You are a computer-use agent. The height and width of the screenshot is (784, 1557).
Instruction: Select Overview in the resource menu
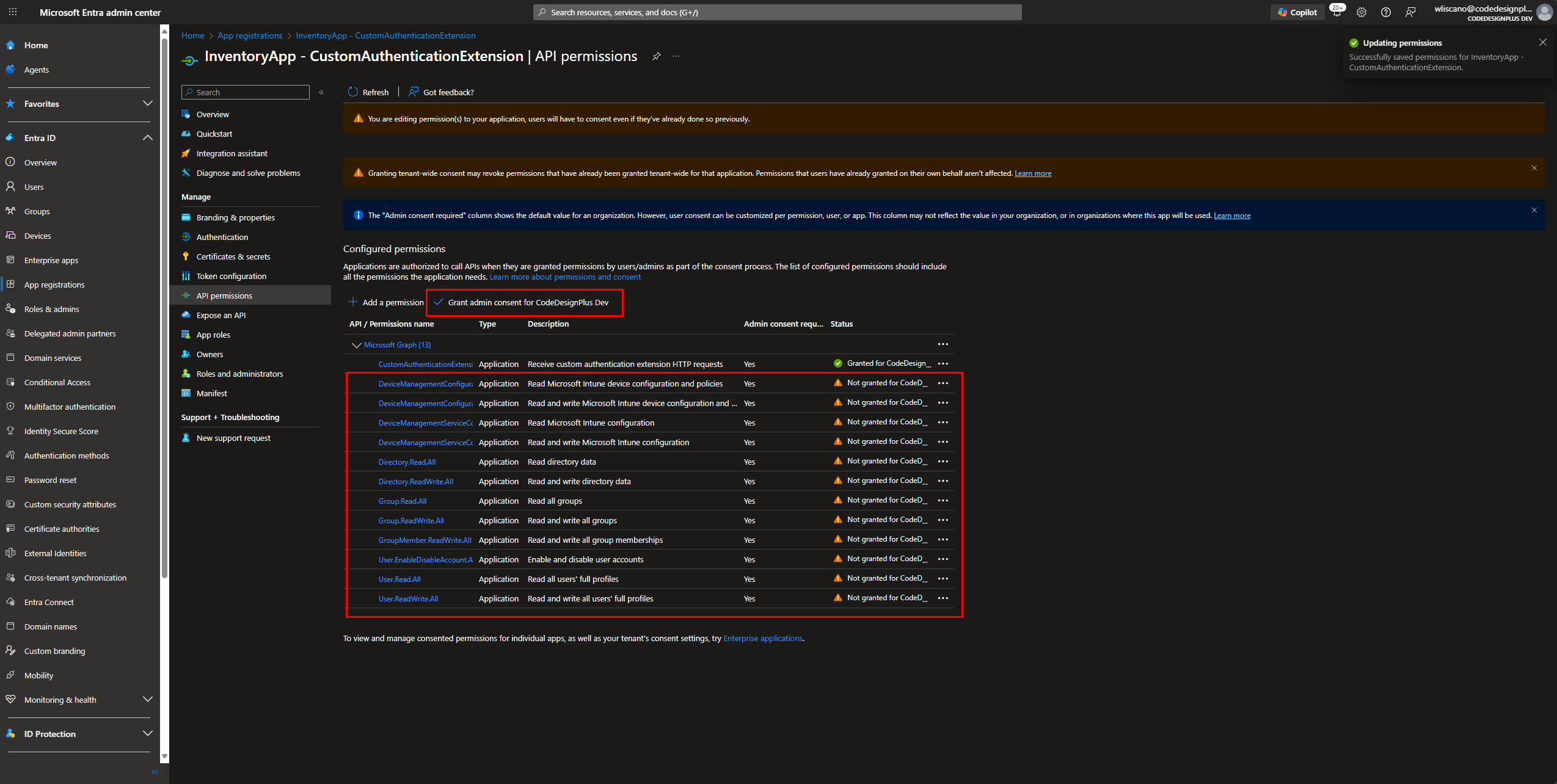click(213, 114)
